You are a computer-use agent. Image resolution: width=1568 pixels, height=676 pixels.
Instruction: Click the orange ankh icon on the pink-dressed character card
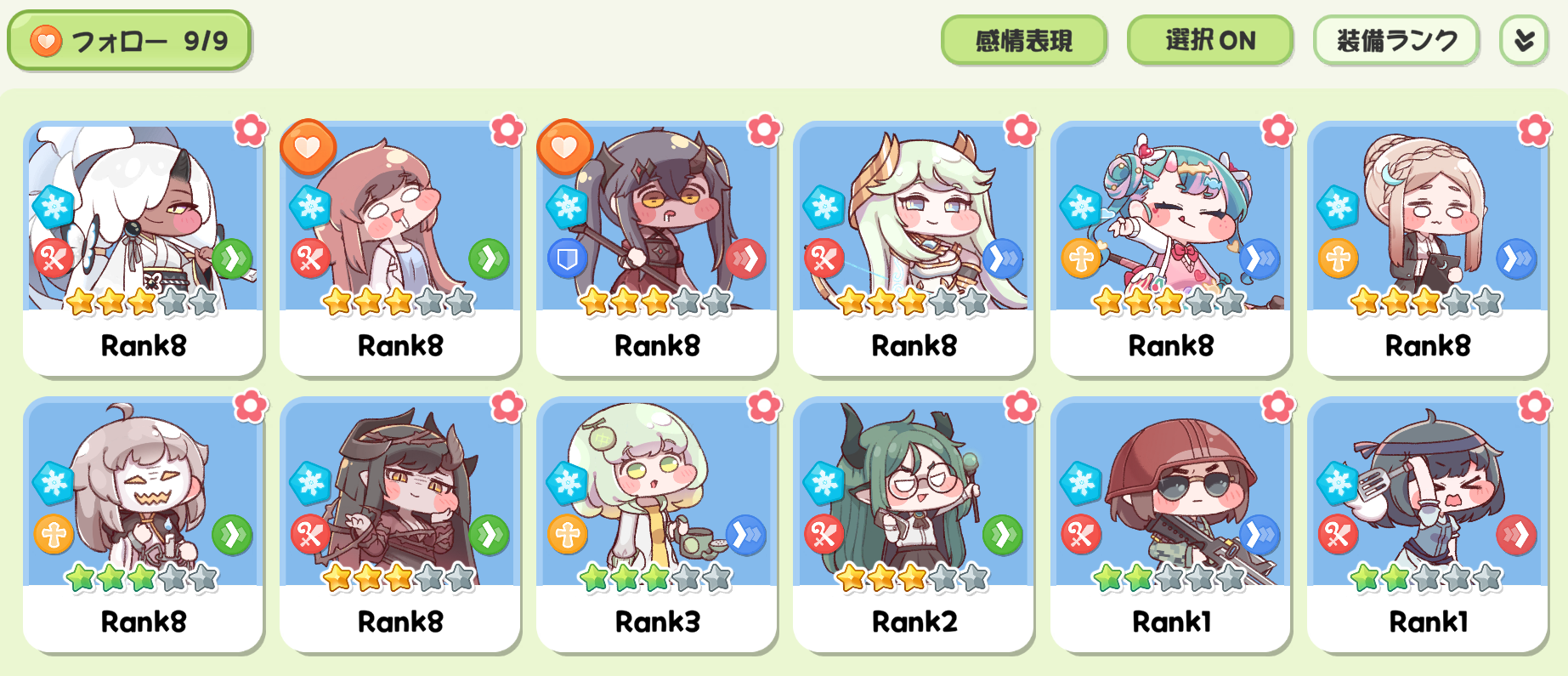[1081, 258]
